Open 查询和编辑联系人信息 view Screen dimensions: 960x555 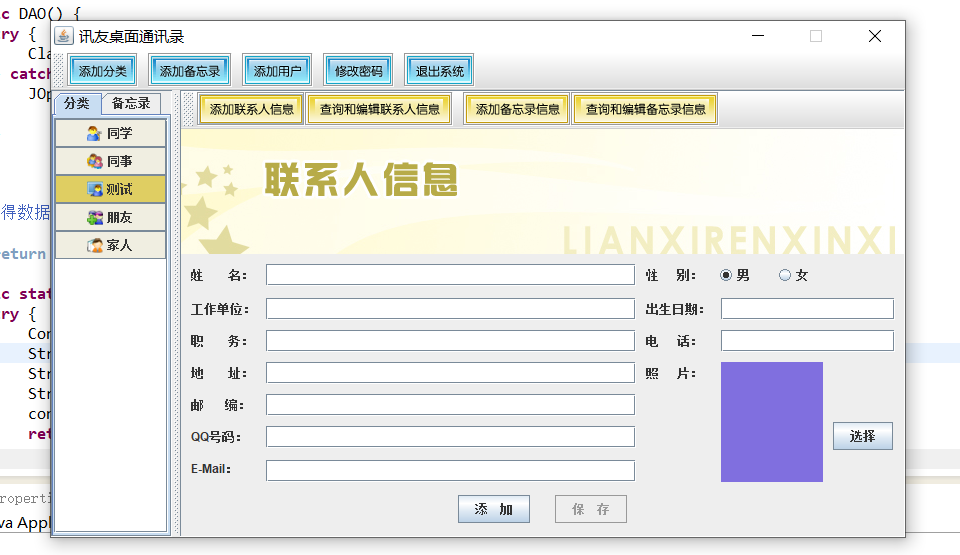[x=379, y=109]
